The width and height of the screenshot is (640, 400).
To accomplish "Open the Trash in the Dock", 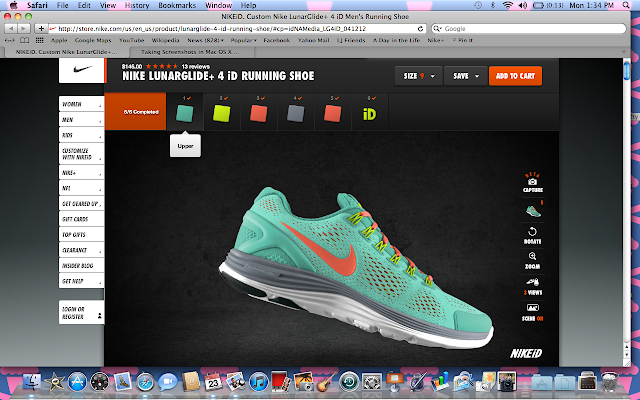I will point(610,382).
